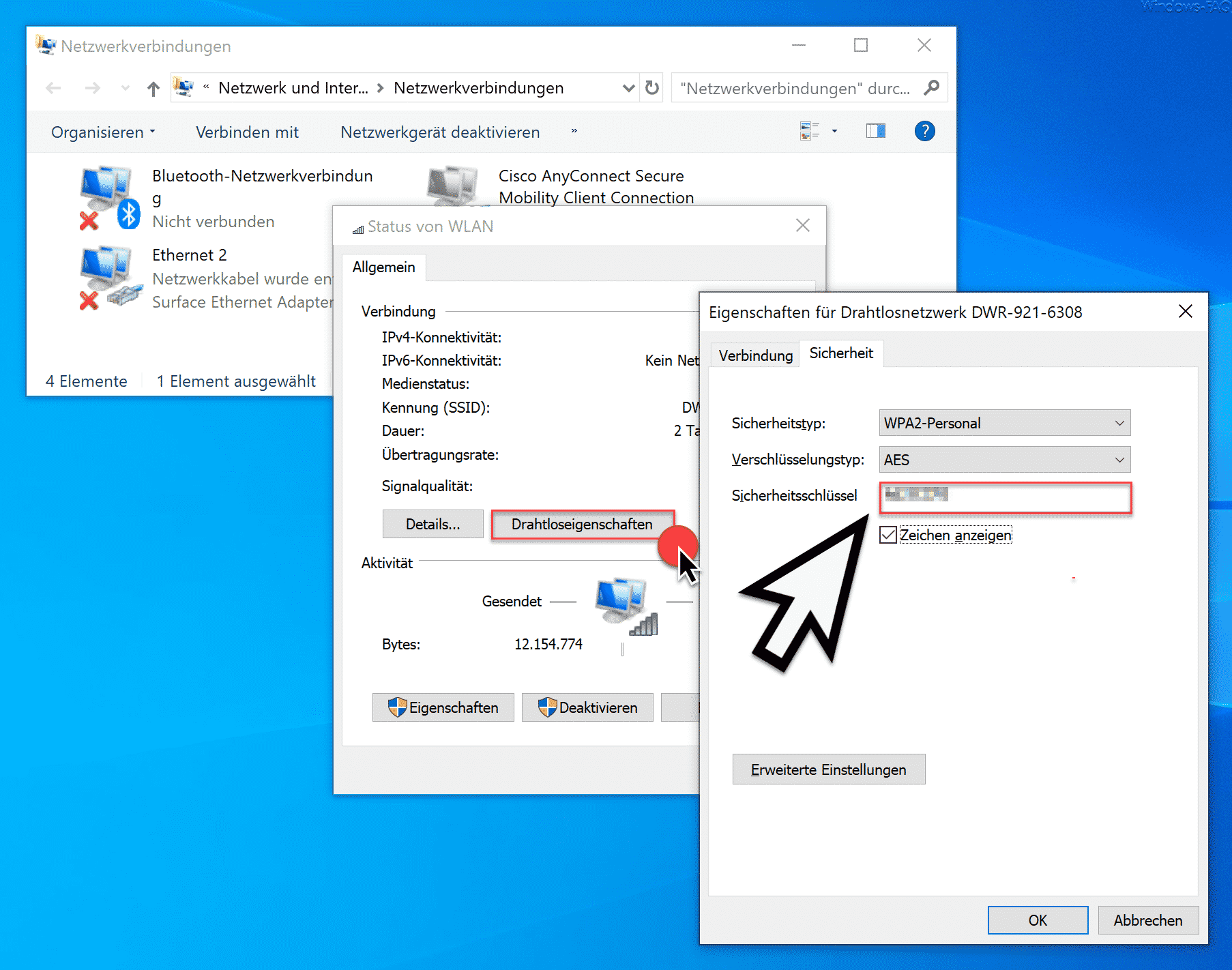This screenshot has width=1232, height=970.
Task: Confirm the dialog with OK
Action: pyautogui.click(x=1037, y=920)
